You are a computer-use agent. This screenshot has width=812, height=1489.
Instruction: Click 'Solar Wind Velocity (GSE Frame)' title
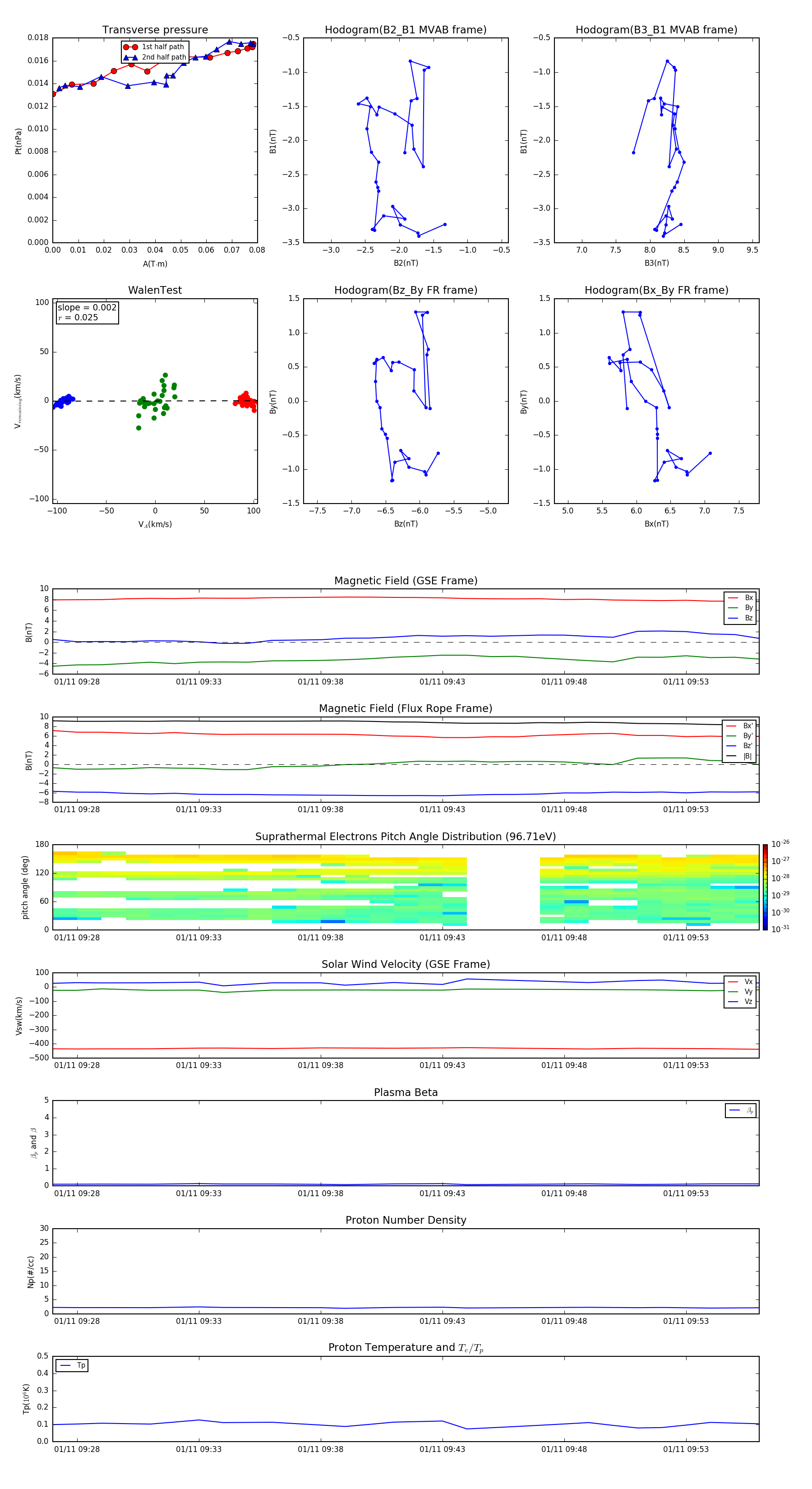(x=406, y=964)
